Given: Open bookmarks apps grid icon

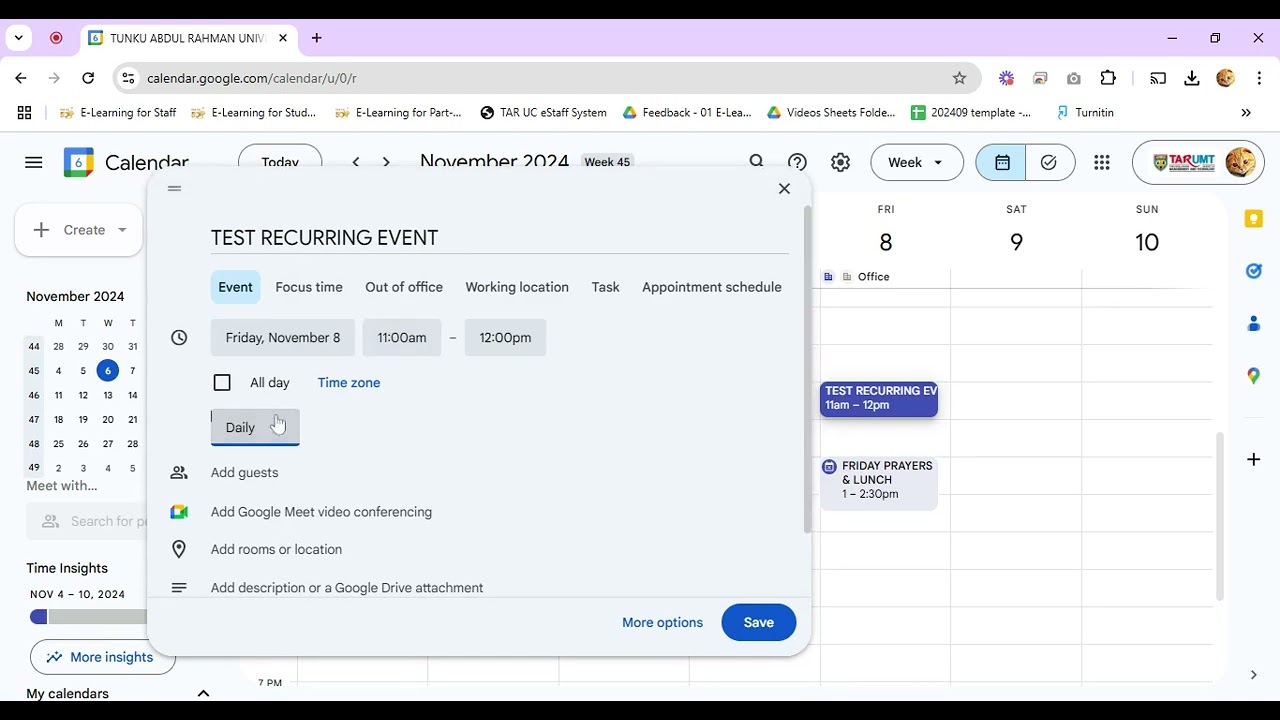Looking at the screenshot, I should [24, 113].
